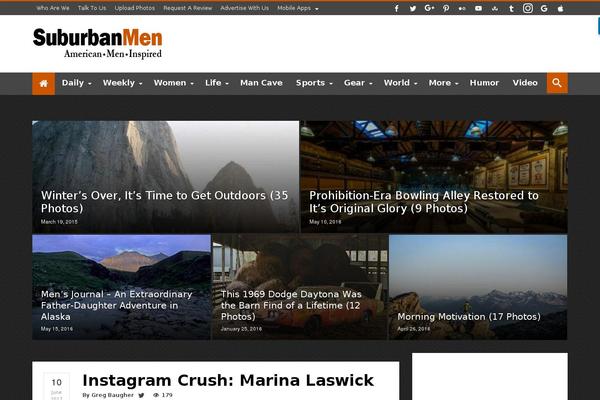
Task: Open Winter's Over outdoors photo article
Action: click(x=165, y=202)
